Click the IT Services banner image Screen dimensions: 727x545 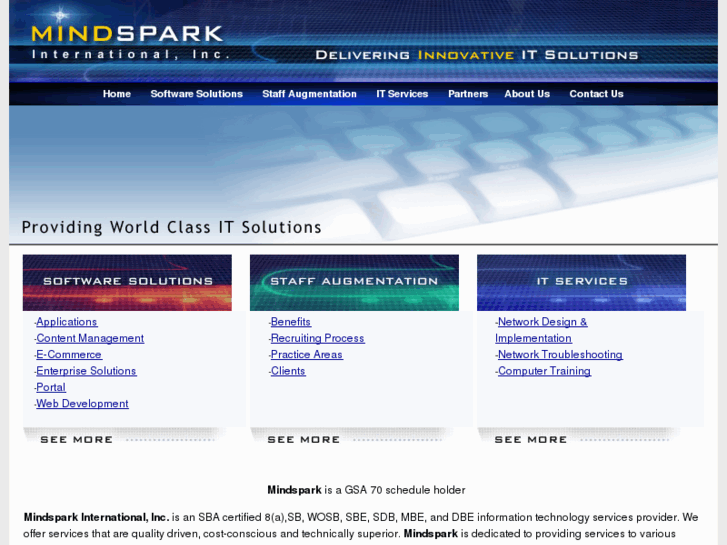click(581, 282)
